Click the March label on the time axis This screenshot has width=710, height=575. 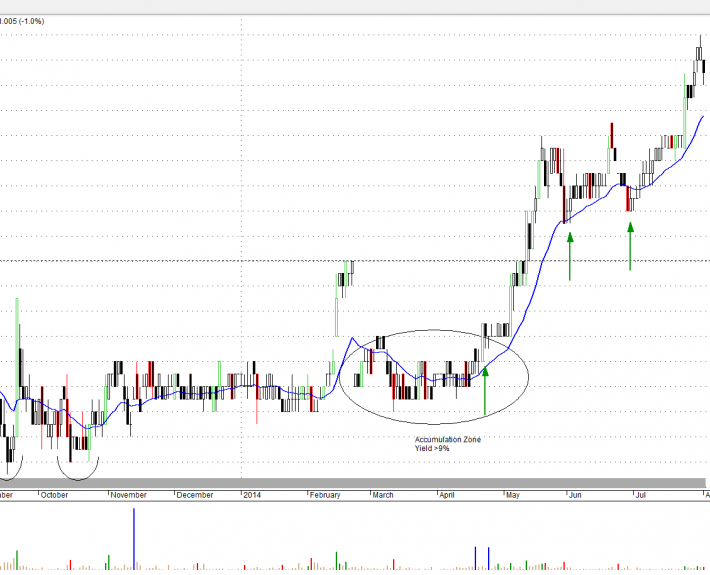pos(384,495)
